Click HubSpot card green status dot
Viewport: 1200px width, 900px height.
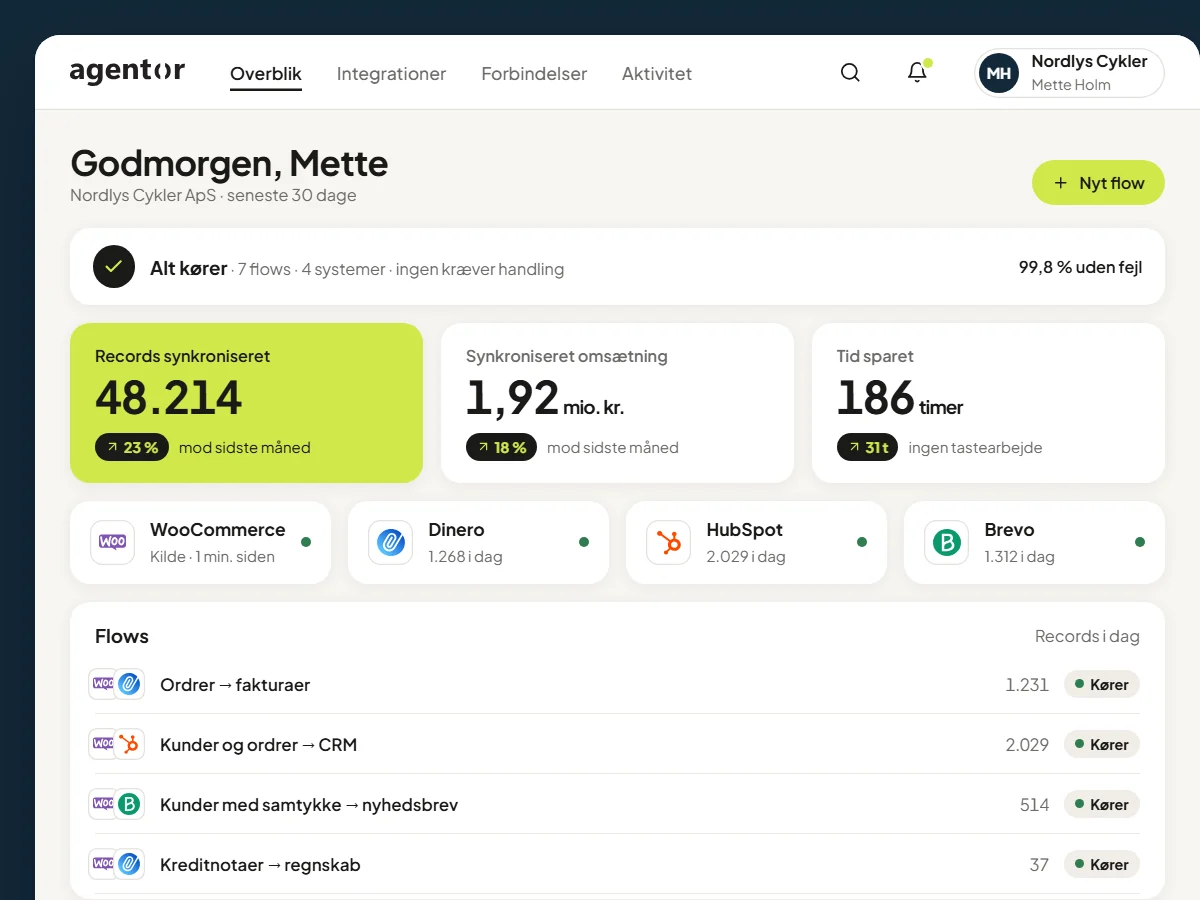click(x=862, y=542)
